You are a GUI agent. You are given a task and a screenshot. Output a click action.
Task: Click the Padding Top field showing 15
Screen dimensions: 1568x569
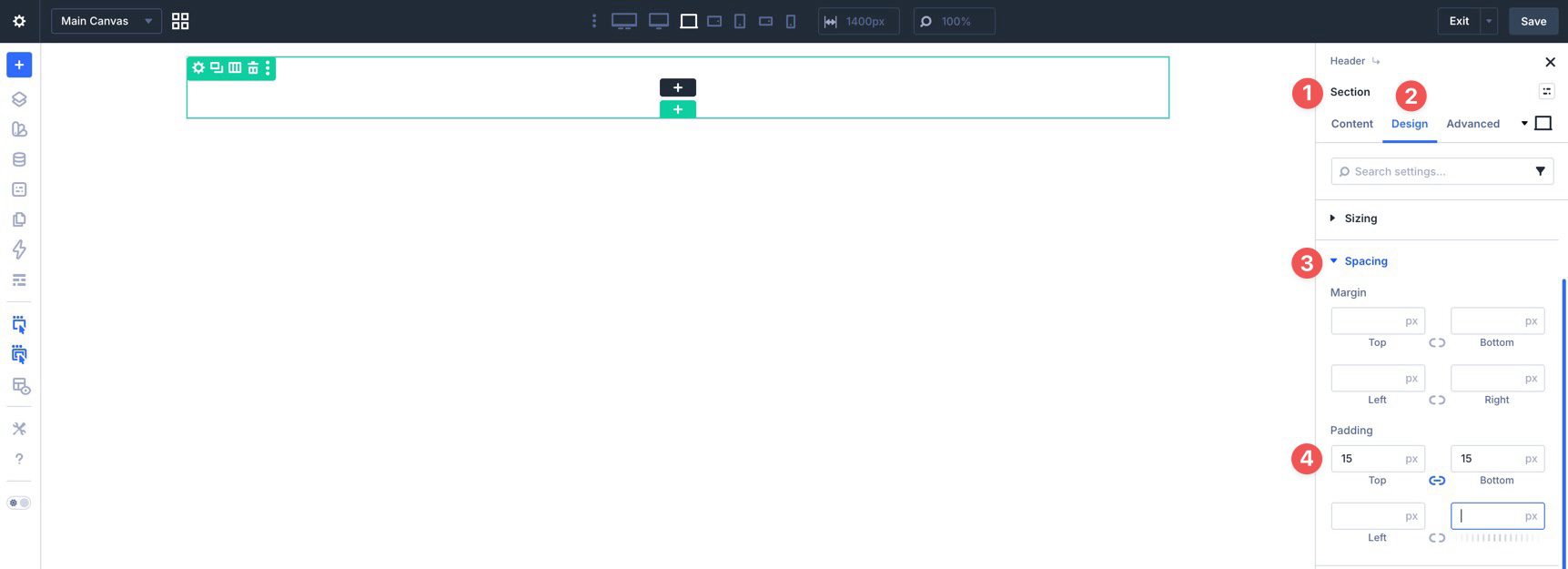pos(1378,458)
